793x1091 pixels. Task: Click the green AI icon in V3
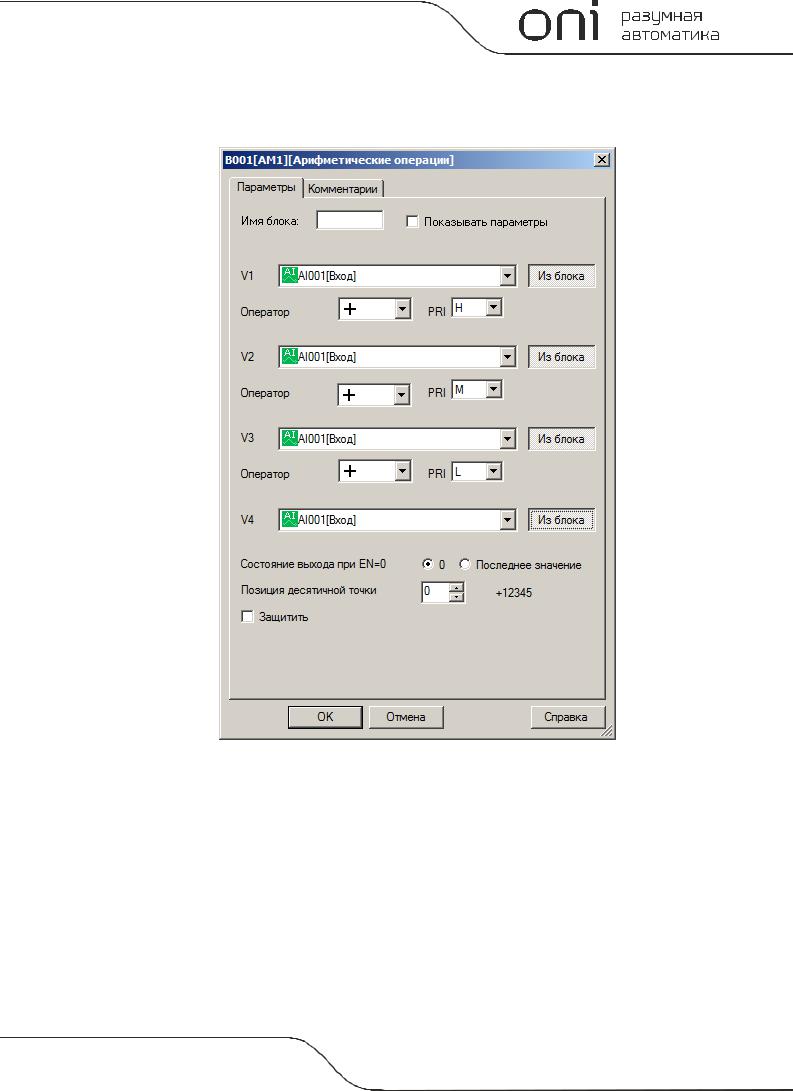coord(290,438)
